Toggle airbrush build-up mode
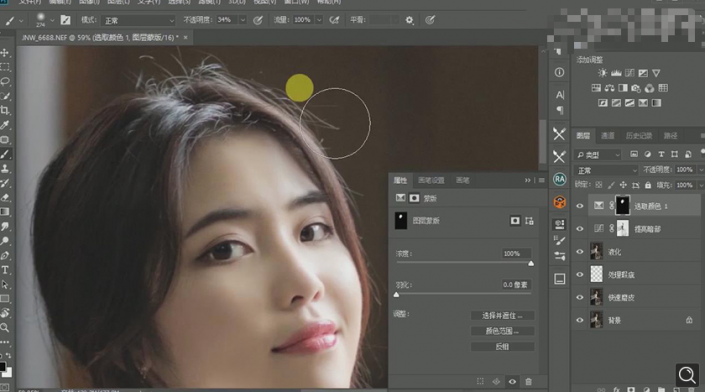This screenshot has width=705, height=392. coord(334,20)
